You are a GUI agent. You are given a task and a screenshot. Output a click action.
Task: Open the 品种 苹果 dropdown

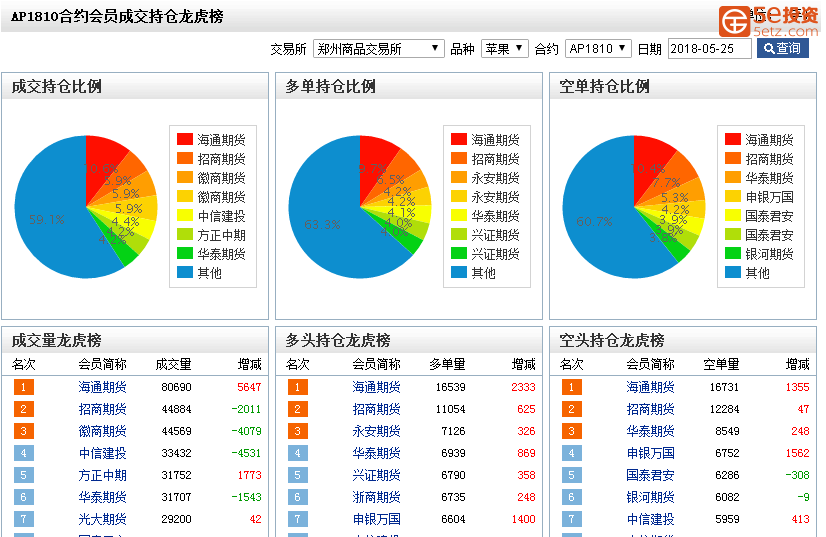click(x=504, y=48)
